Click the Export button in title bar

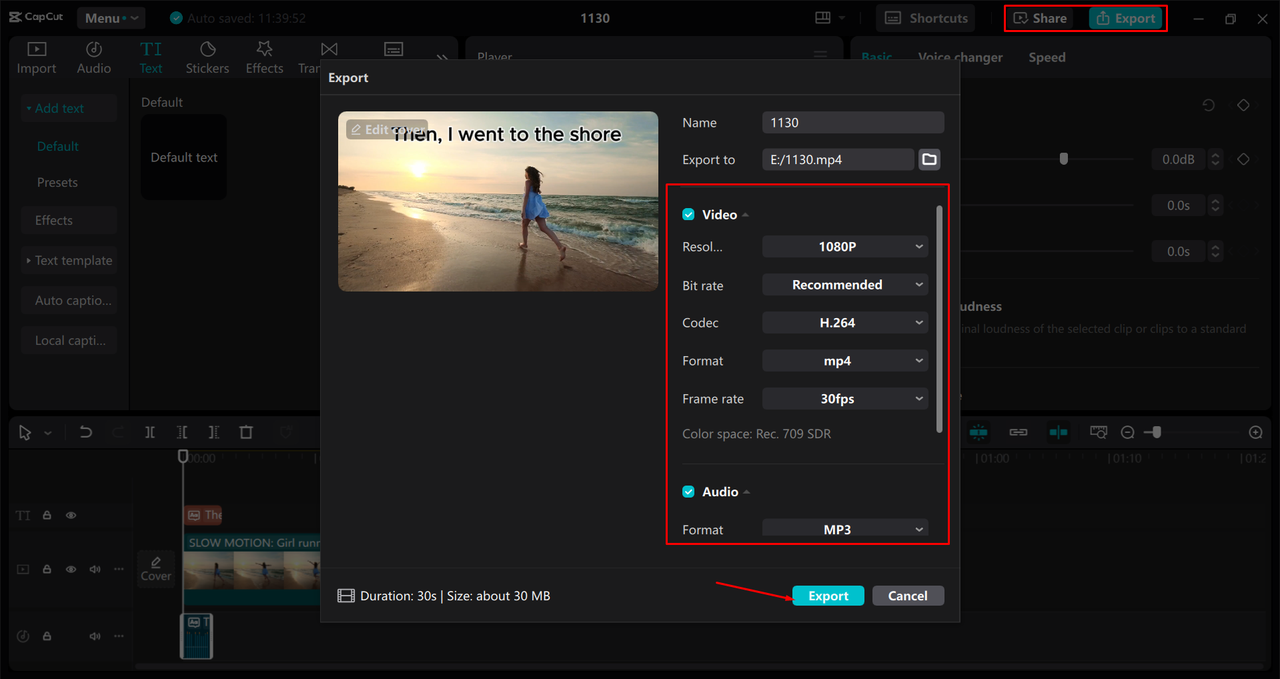coord(1126,18)
